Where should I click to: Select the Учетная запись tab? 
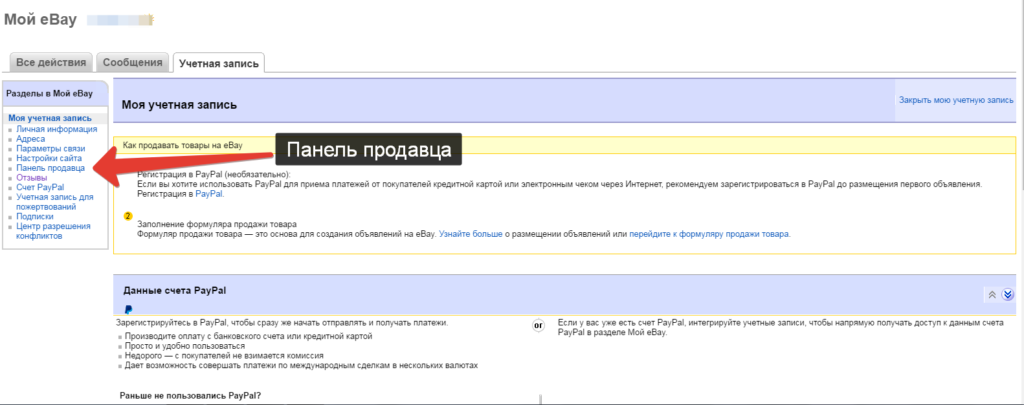point(219,63)
